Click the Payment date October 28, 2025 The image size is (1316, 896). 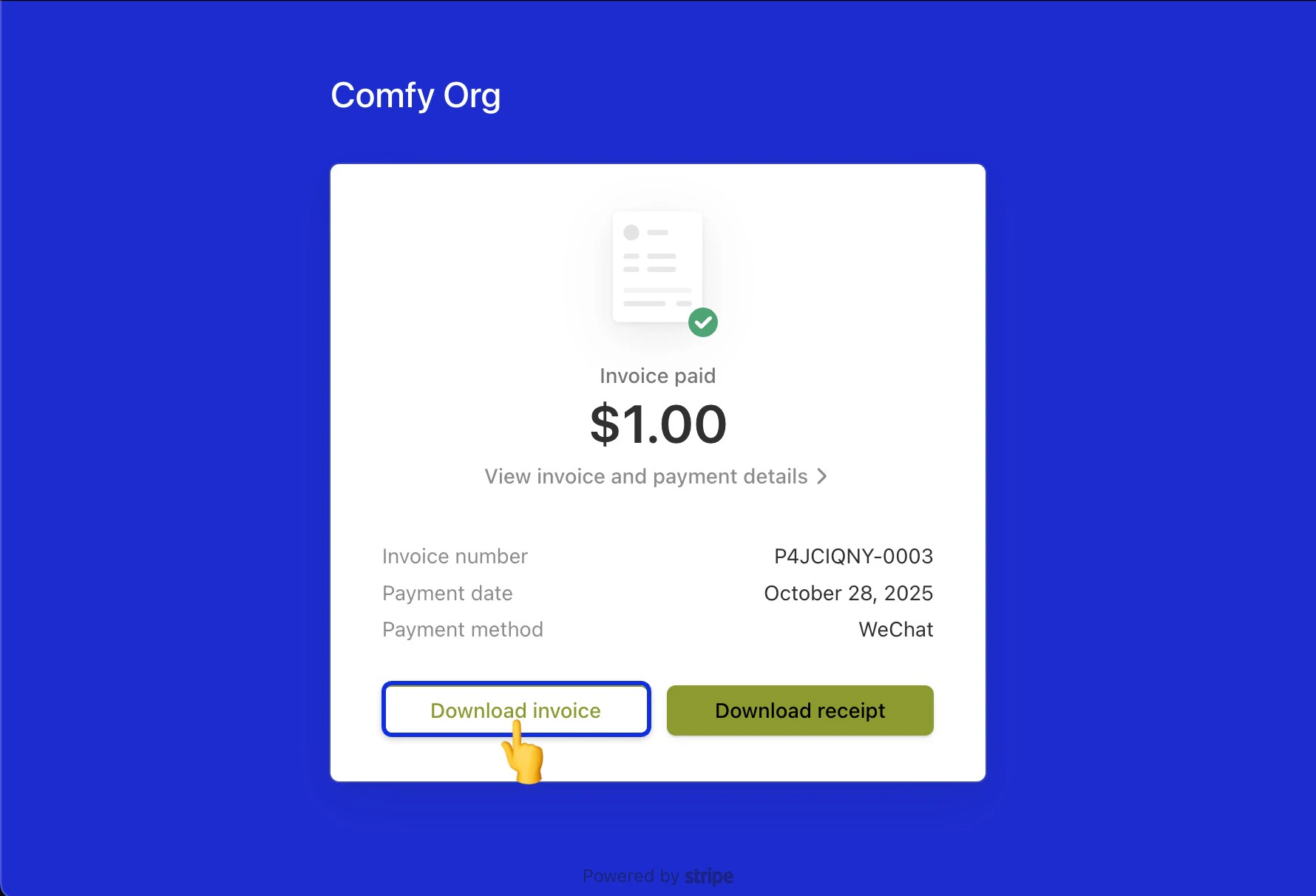[848, 593]
